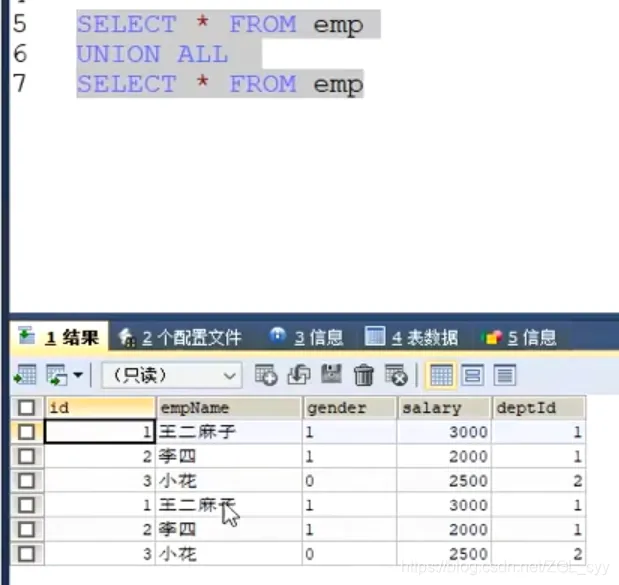This screenshot has height=585, width=619.
Task: Click the delete row trash icon
Action: tap(364, 375)
